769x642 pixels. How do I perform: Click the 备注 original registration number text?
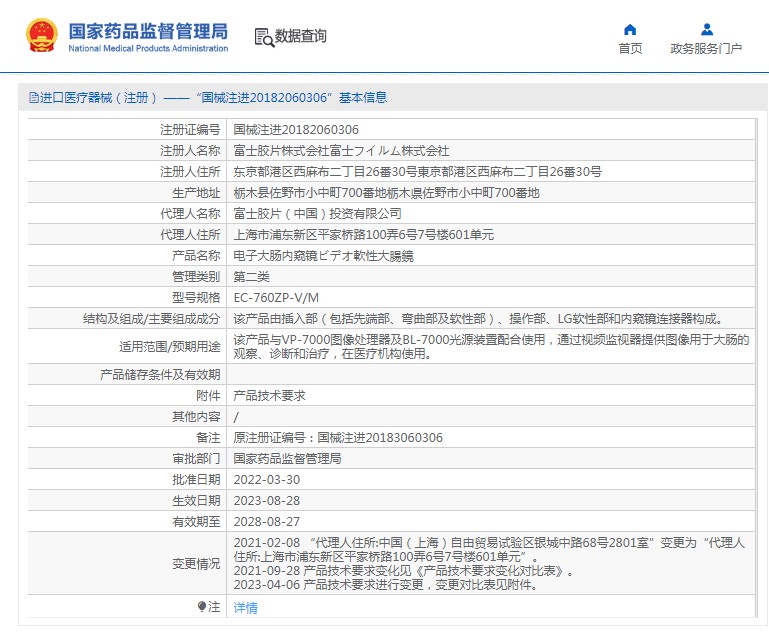[x=337, y=437]
